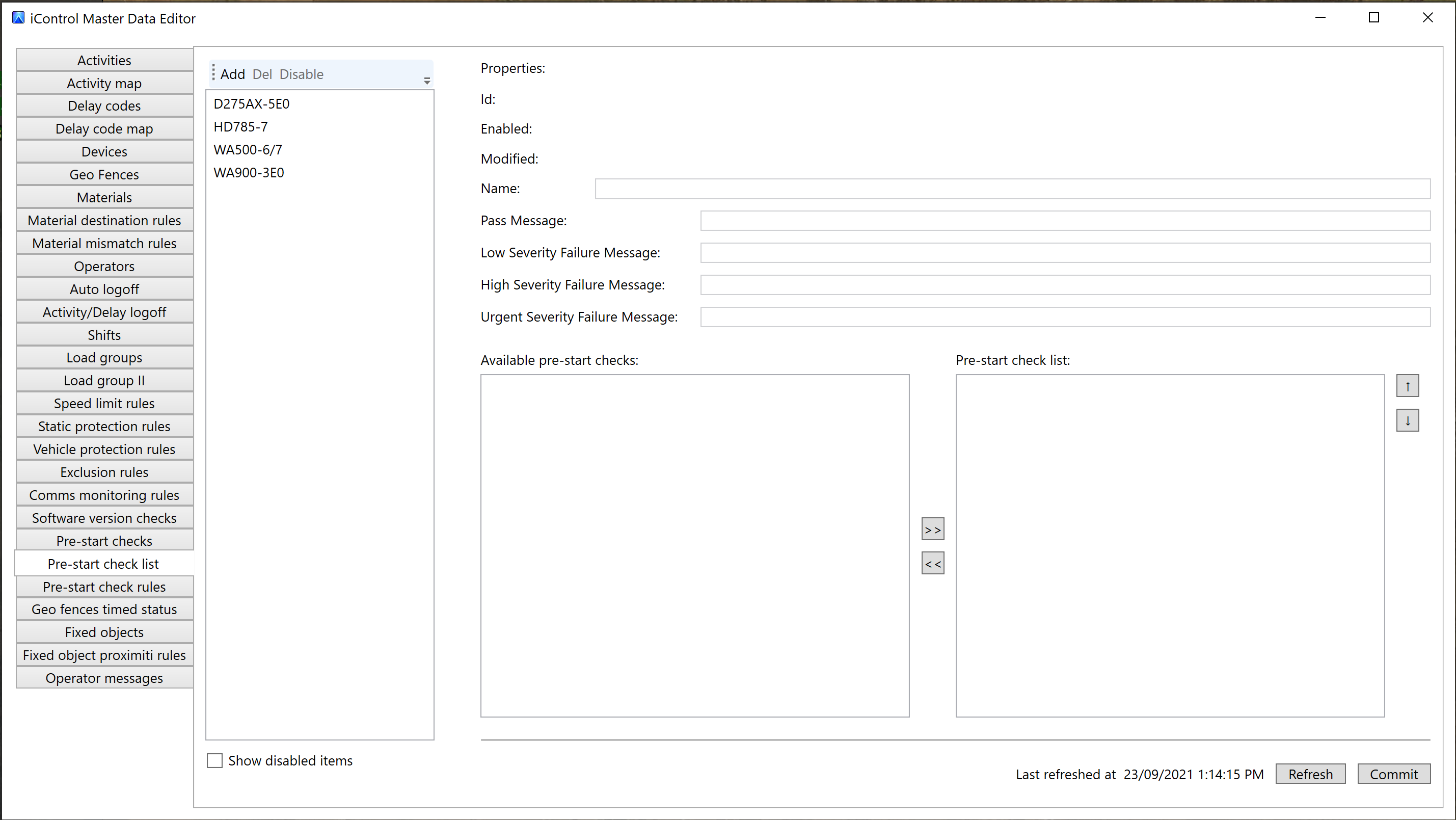Maximize the iControl window

1373,17
